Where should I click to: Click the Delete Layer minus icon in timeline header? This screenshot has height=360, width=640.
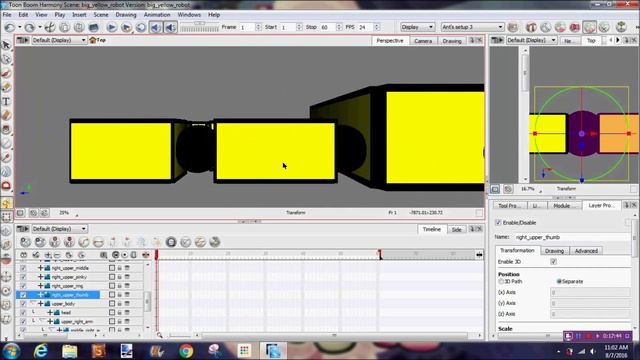(57, 255)
